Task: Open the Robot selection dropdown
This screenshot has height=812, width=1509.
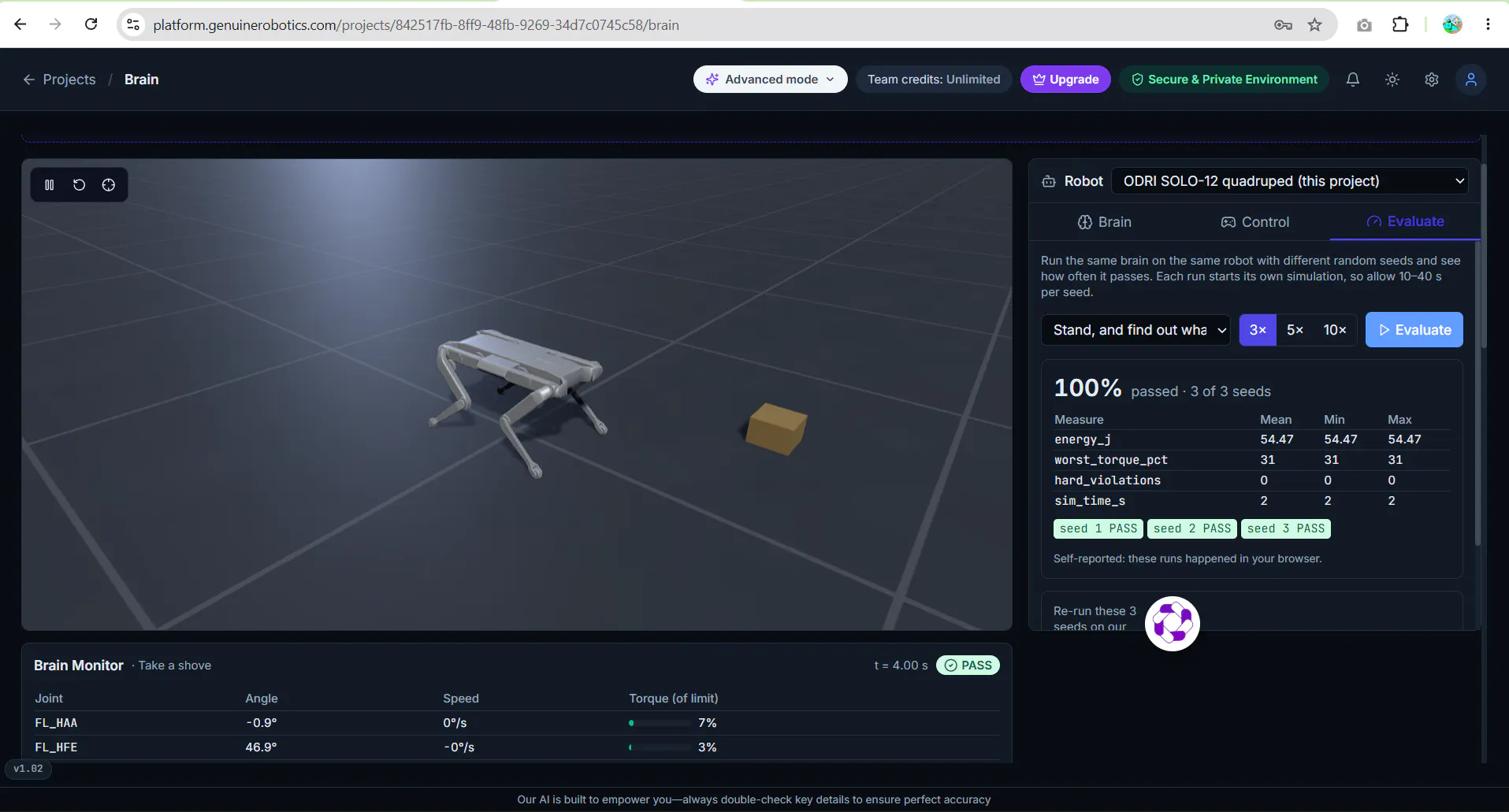Action: 1289,181
